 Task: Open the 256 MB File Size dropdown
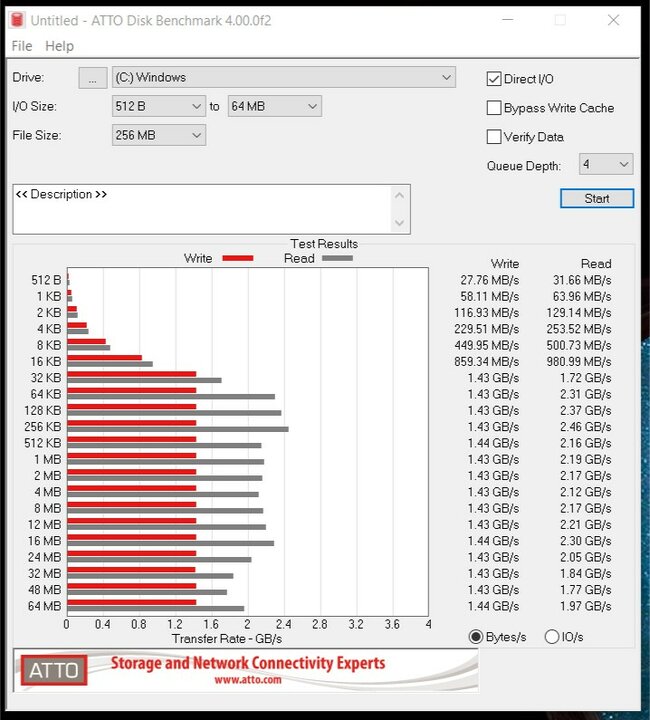[x=159, y=135]
